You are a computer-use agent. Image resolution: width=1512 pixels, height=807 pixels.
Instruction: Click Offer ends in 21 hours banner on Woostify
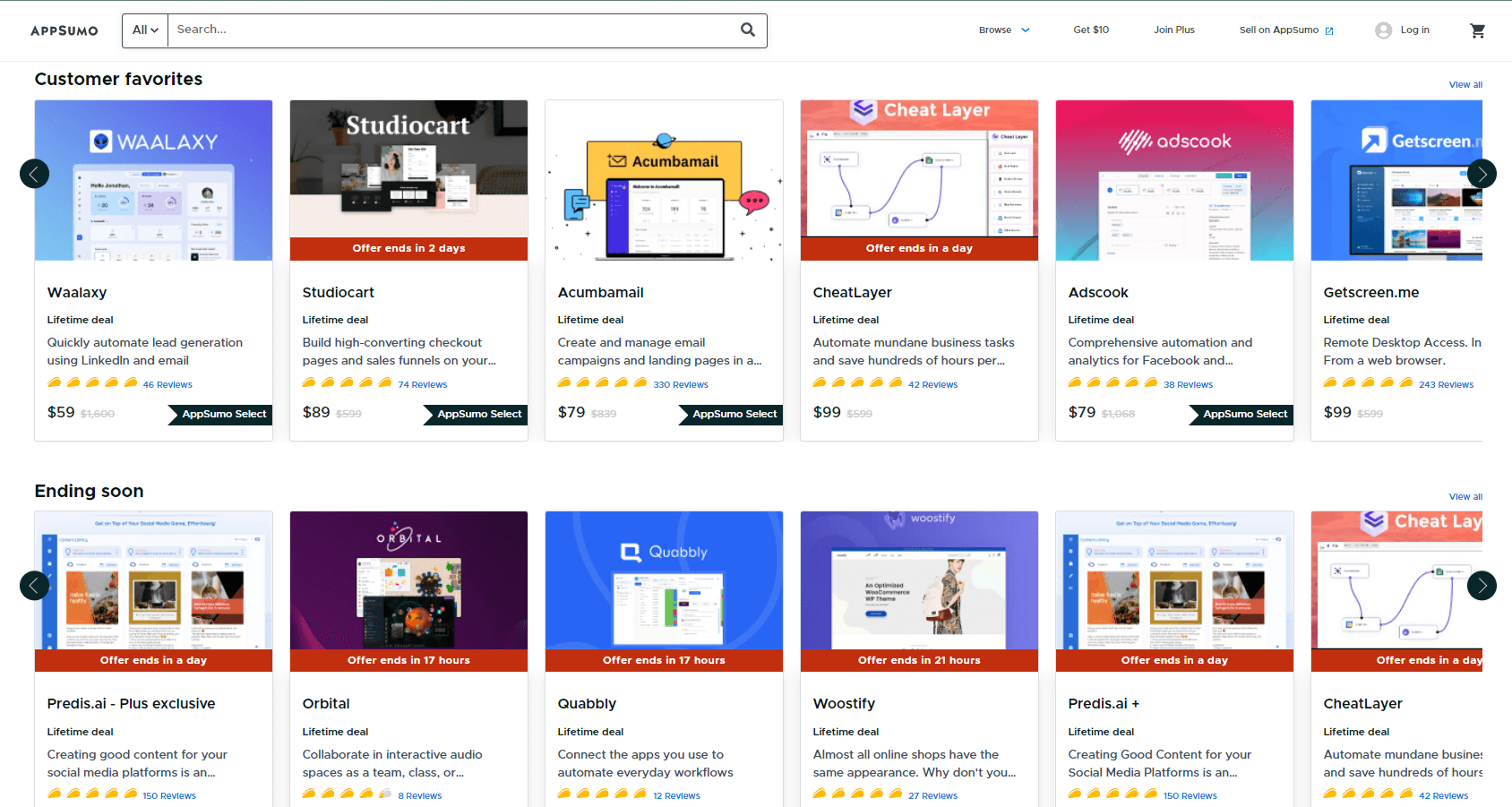919,661
